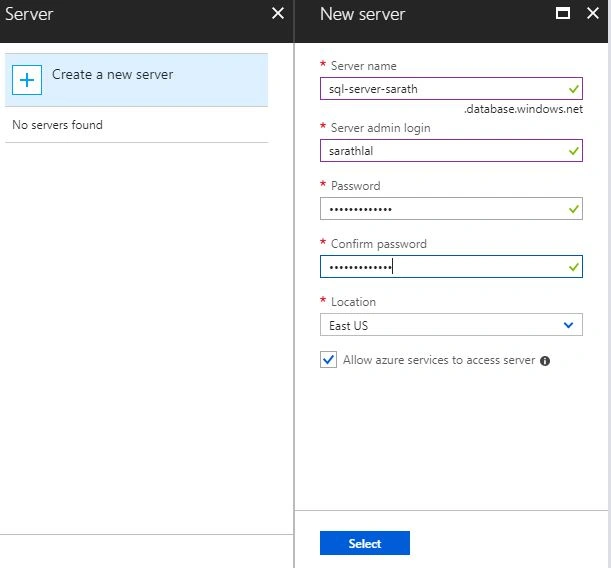Click the Confirm password field

click(x=451, y=267)
